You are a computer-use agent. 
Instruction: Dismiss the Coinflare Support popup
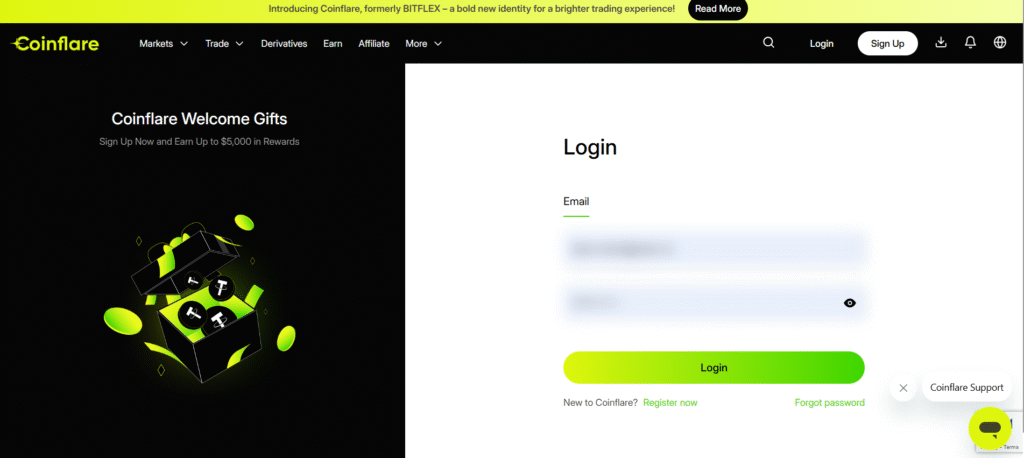click(x=903, y=387)
